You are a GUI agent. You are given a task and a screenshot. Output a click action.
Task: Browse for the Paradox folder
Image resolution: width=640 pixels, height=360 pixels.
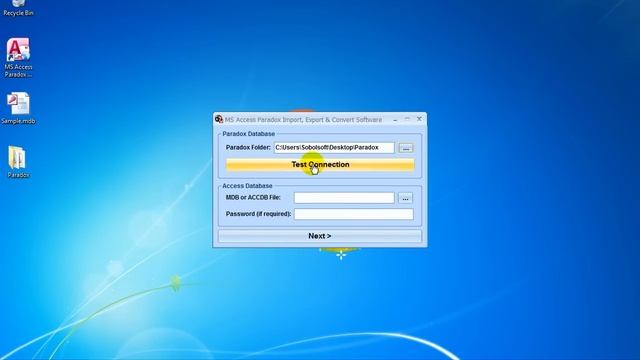click(x=406, y=148)
